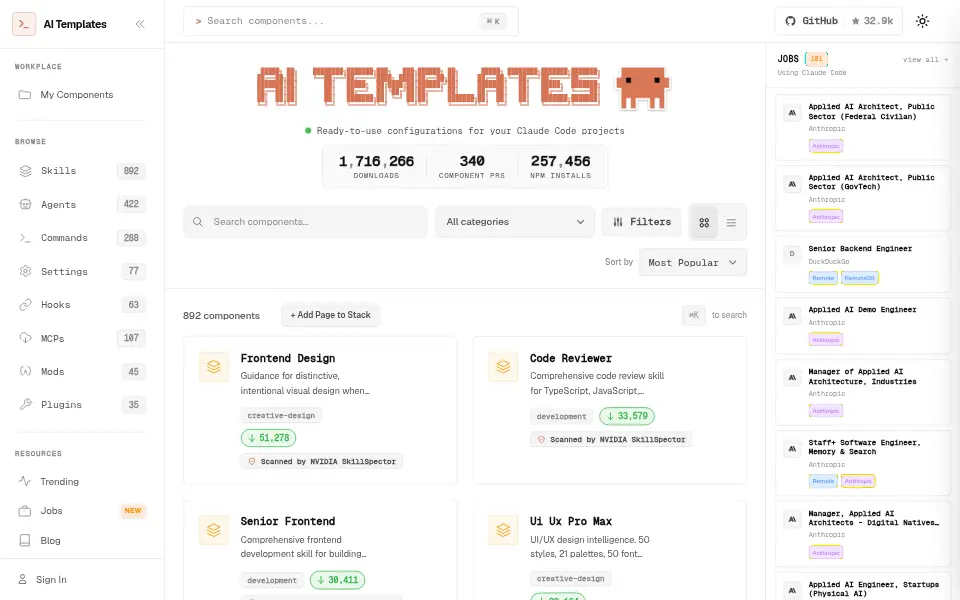Click the Frontend Design card skill icon
Viewport: 960px width, 600px height.
point(214,367)
